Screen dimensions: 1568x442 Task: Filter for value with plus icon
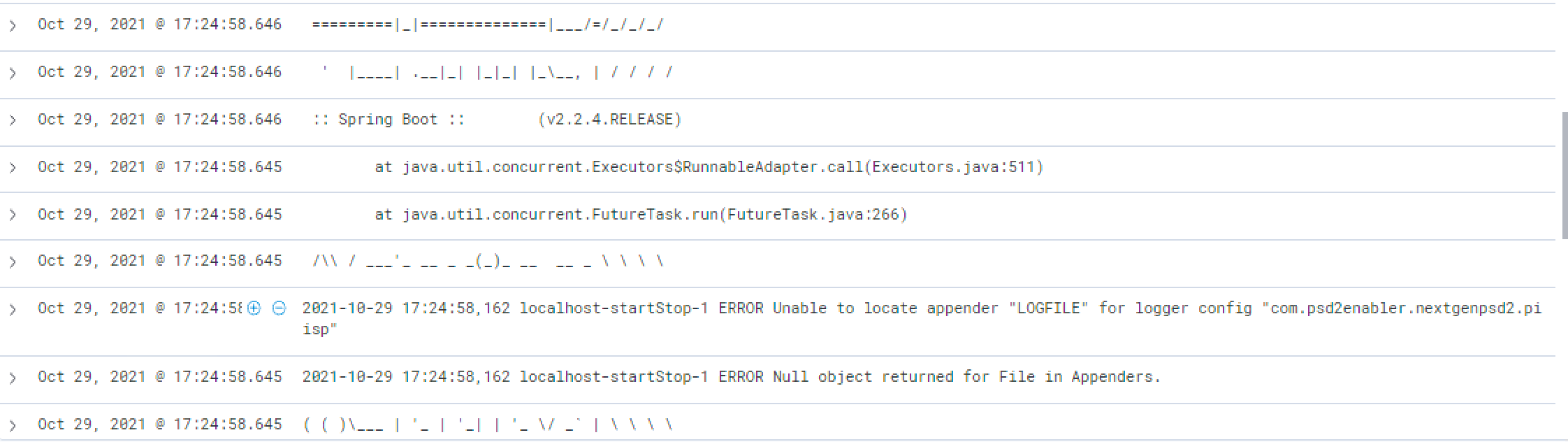coord(254,308)
